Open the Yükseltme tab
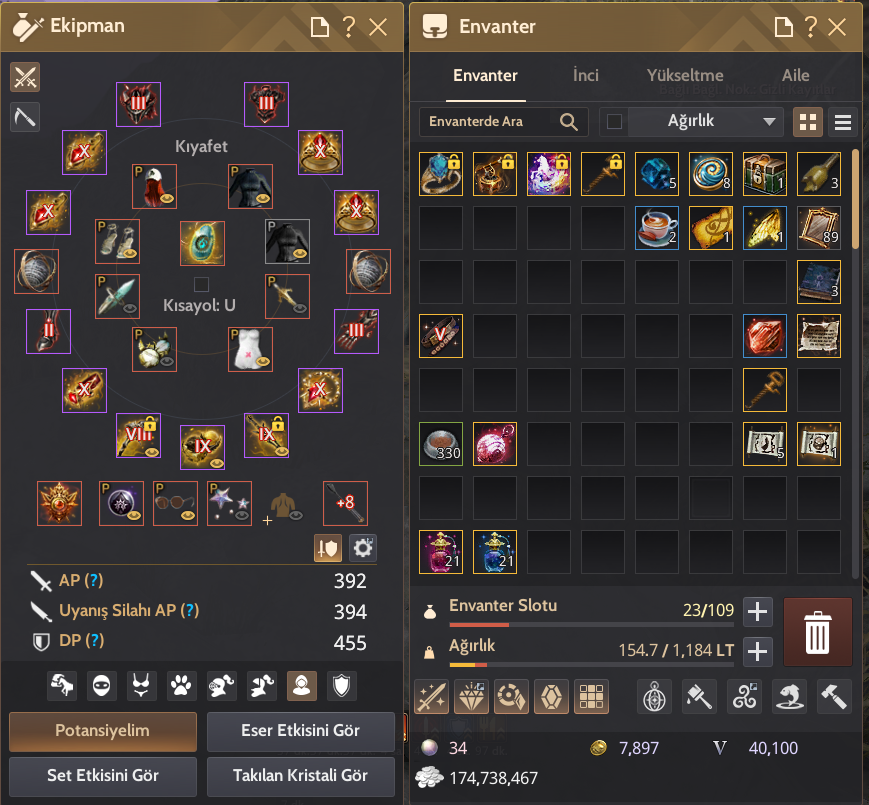The width and height of the screenshot is (869, 805). (685, 75)
